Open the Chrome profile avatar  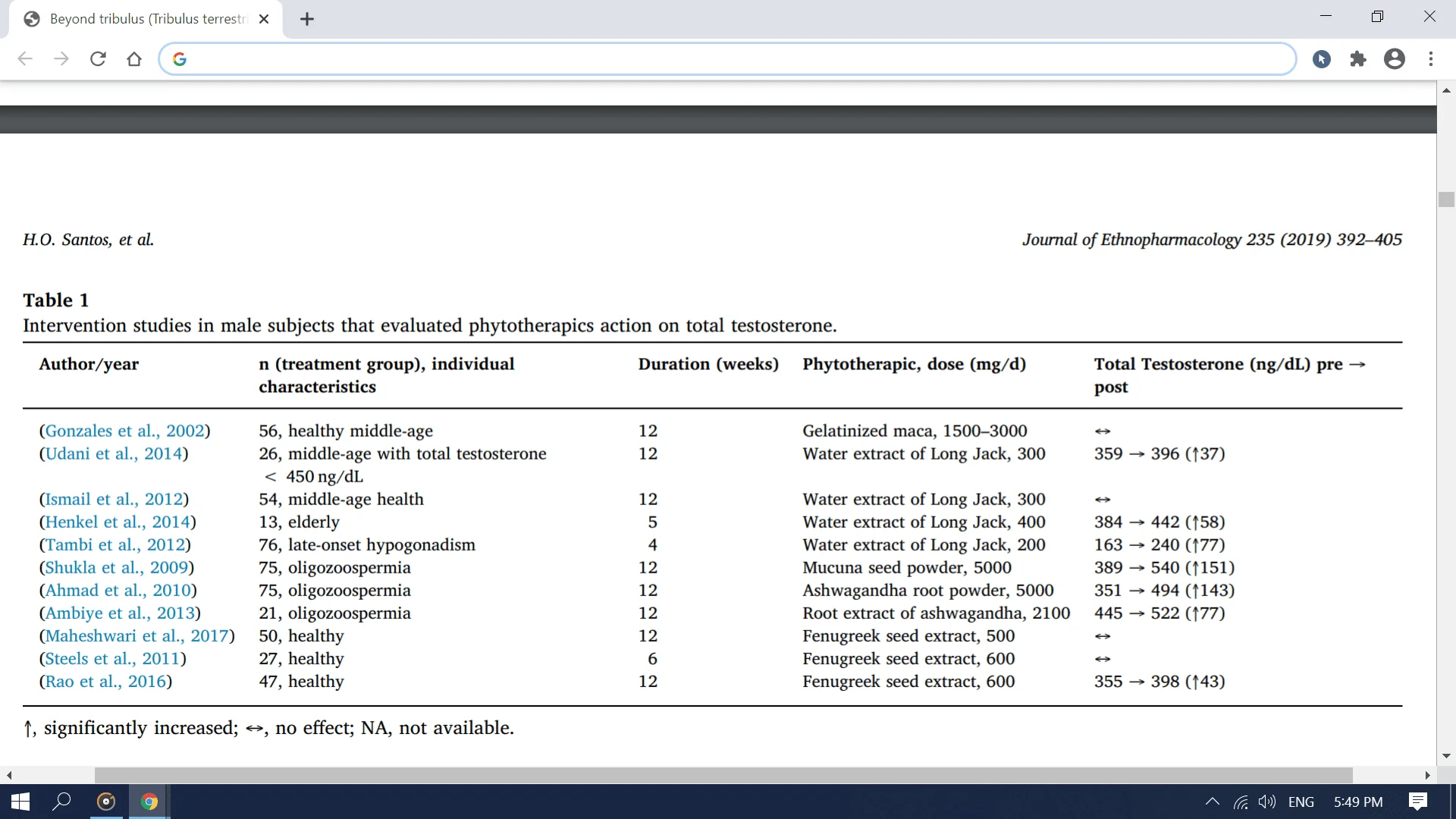tap(1395, 59)
